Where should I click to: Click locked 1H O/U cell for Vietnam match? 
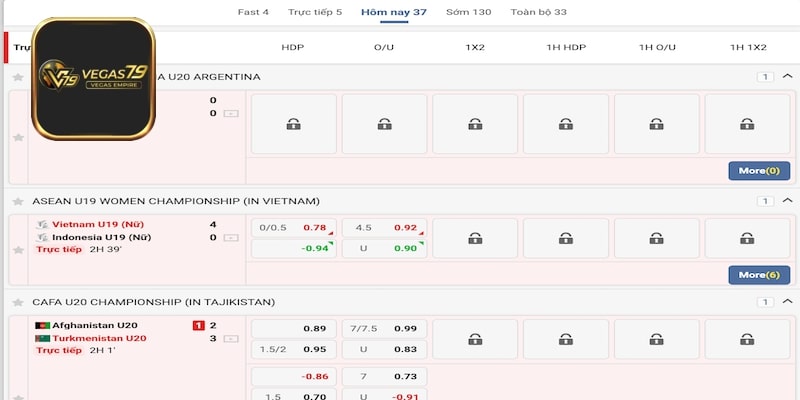coord(656,238)
